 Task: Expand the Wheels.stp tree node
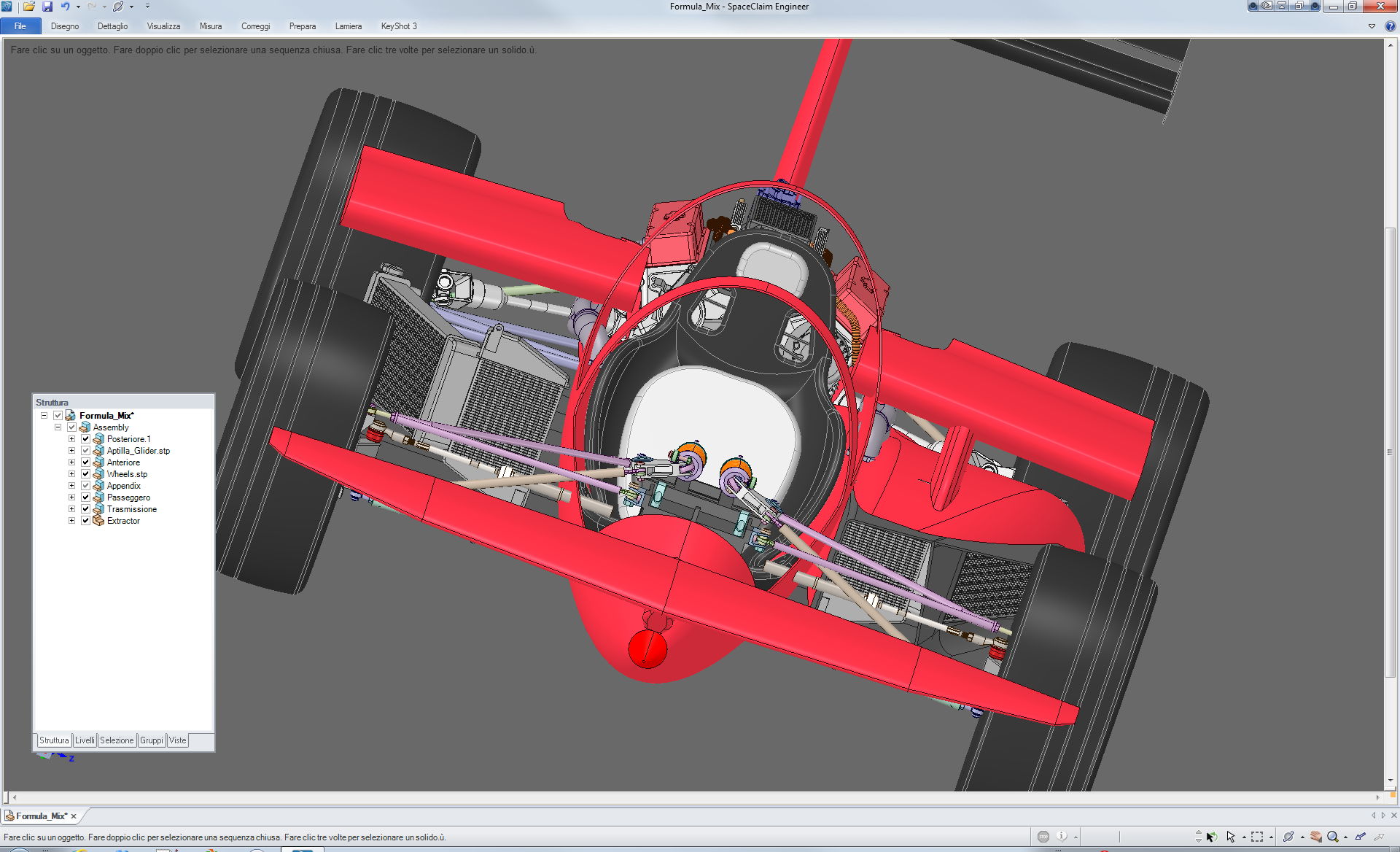pyautogui.click(x=71, y=474)
